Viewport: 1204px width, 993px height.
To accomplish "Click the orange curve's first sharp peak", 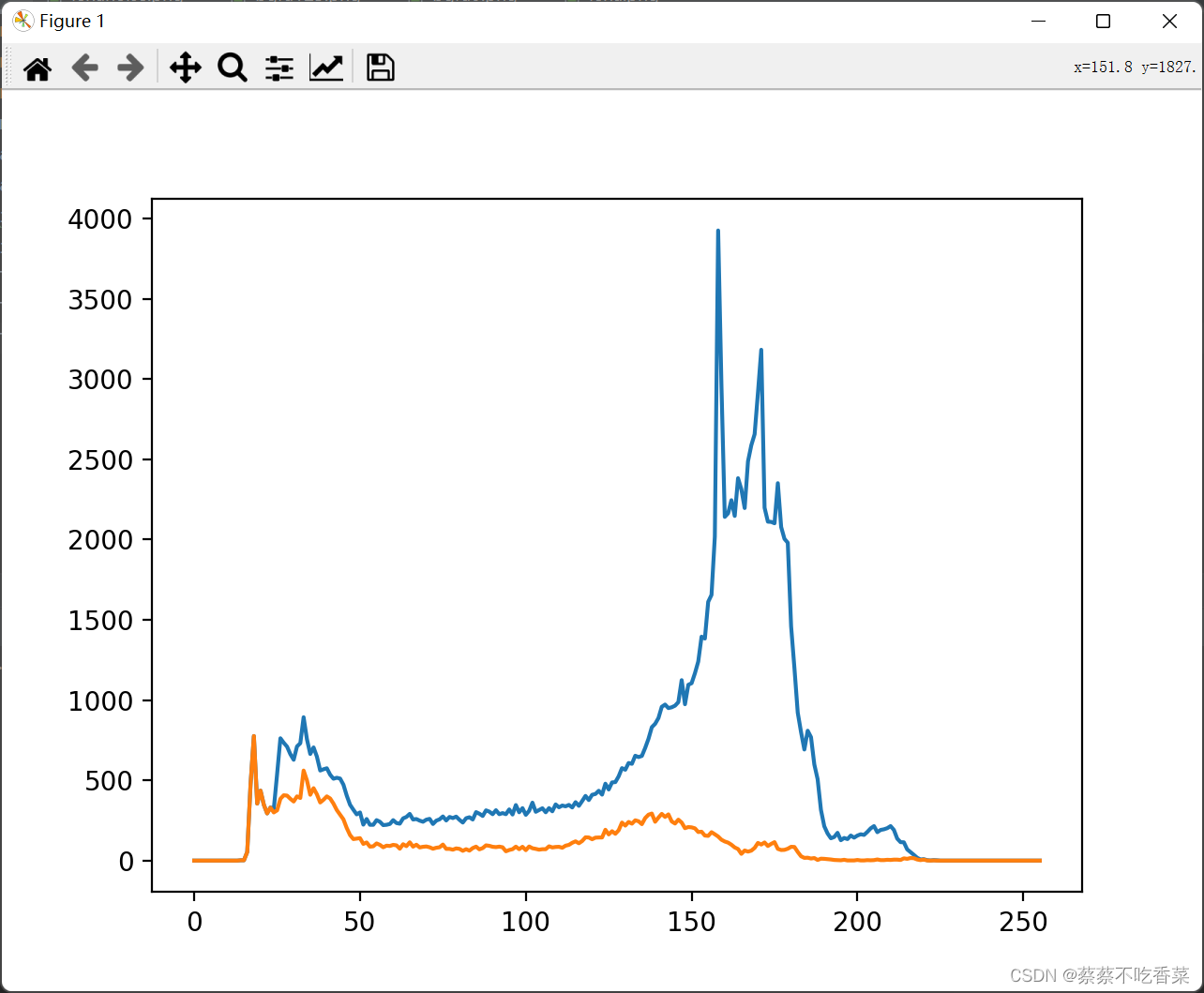I will pyautogui.click(x=253, y=737).
